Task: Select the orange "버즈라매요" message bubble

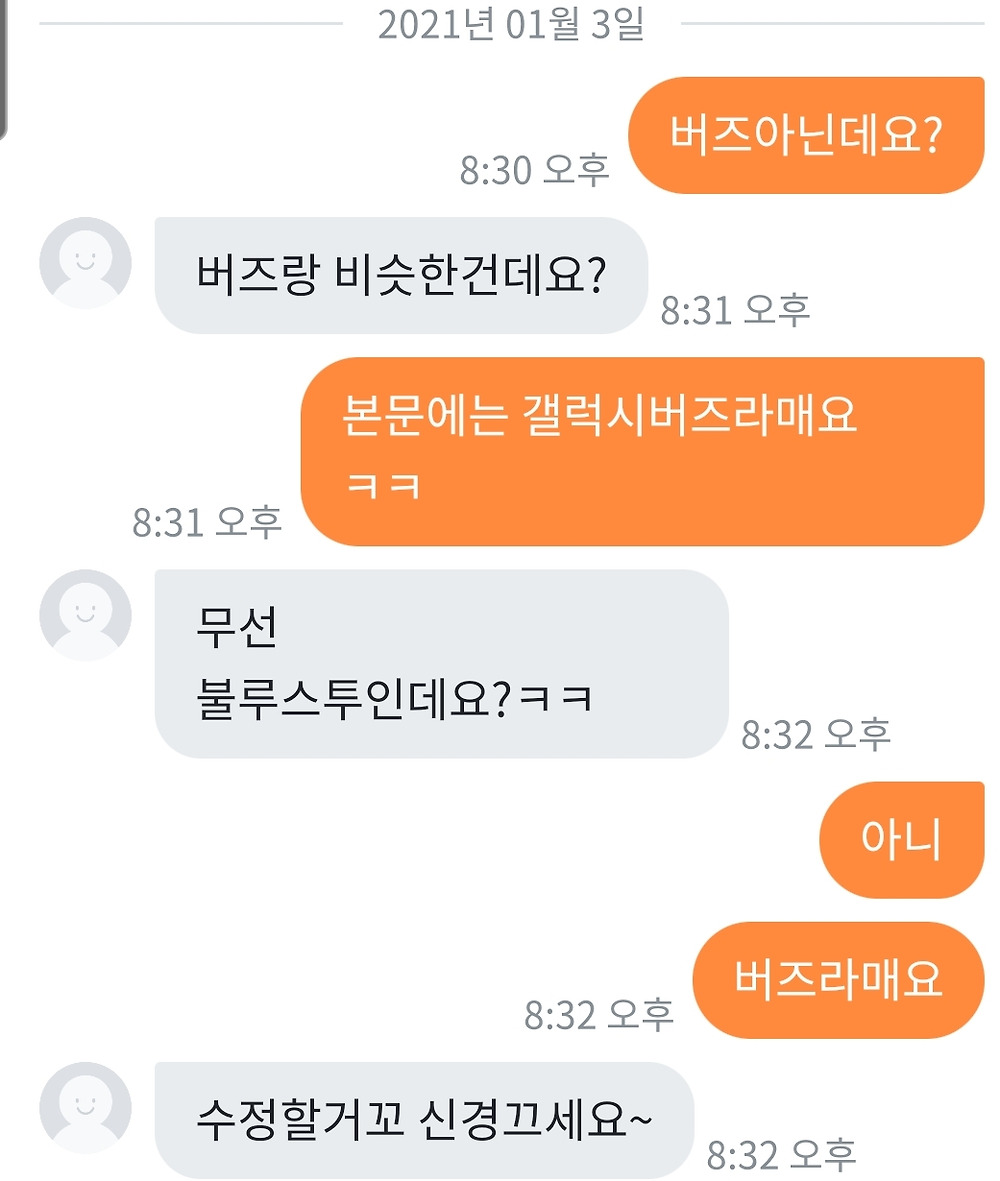Action: pyautogui.click(x=838, y=980)
